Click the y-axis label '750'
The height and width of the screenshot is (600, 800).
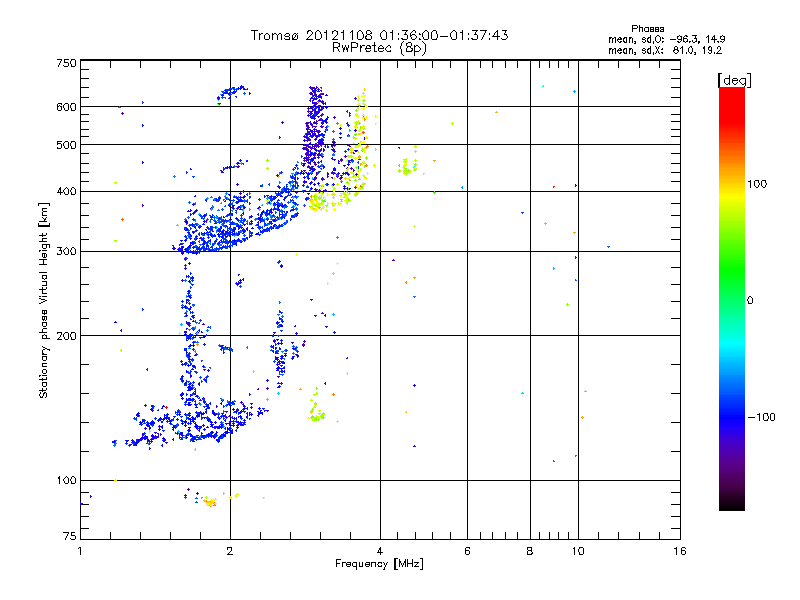66,63
